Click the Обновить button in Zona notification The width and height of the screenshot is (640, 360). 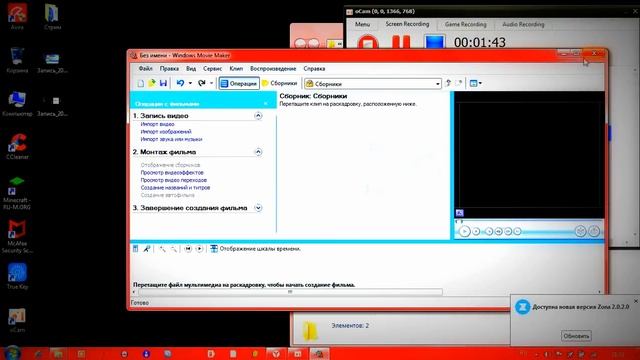click(576, 336)
